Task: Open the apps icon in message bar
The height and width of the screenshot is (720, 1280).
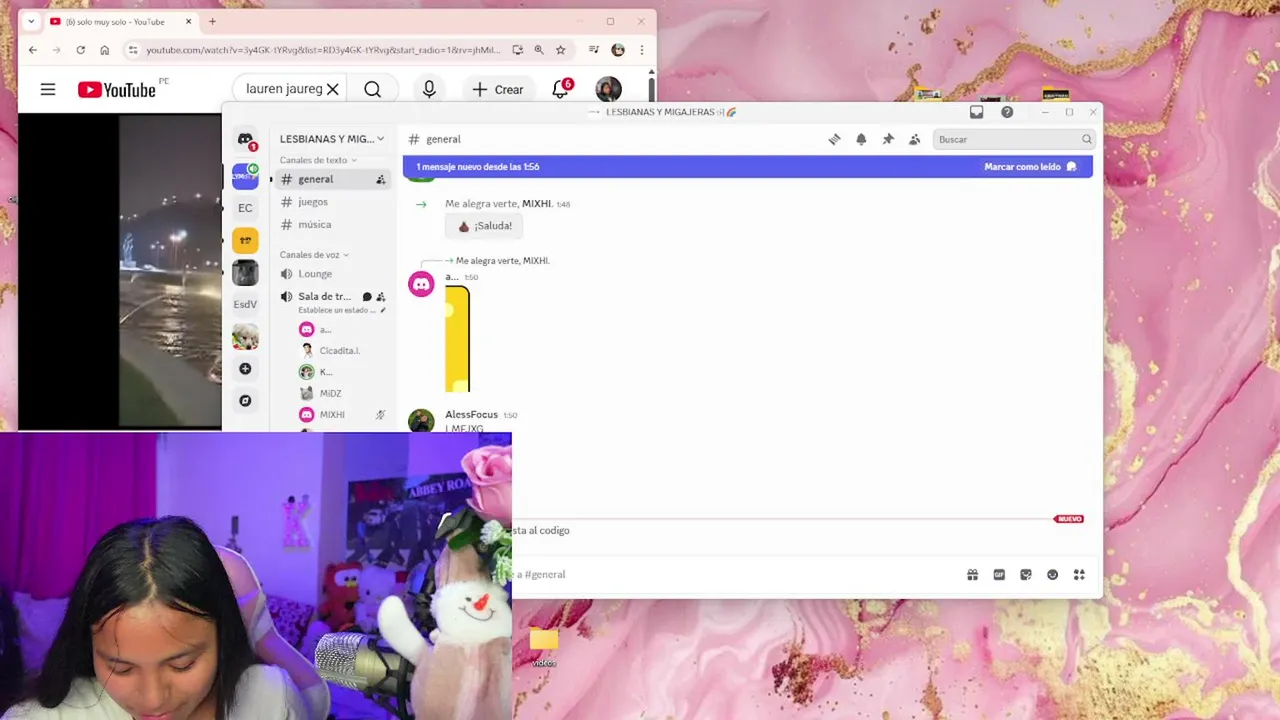Action: coord(1079,575)
